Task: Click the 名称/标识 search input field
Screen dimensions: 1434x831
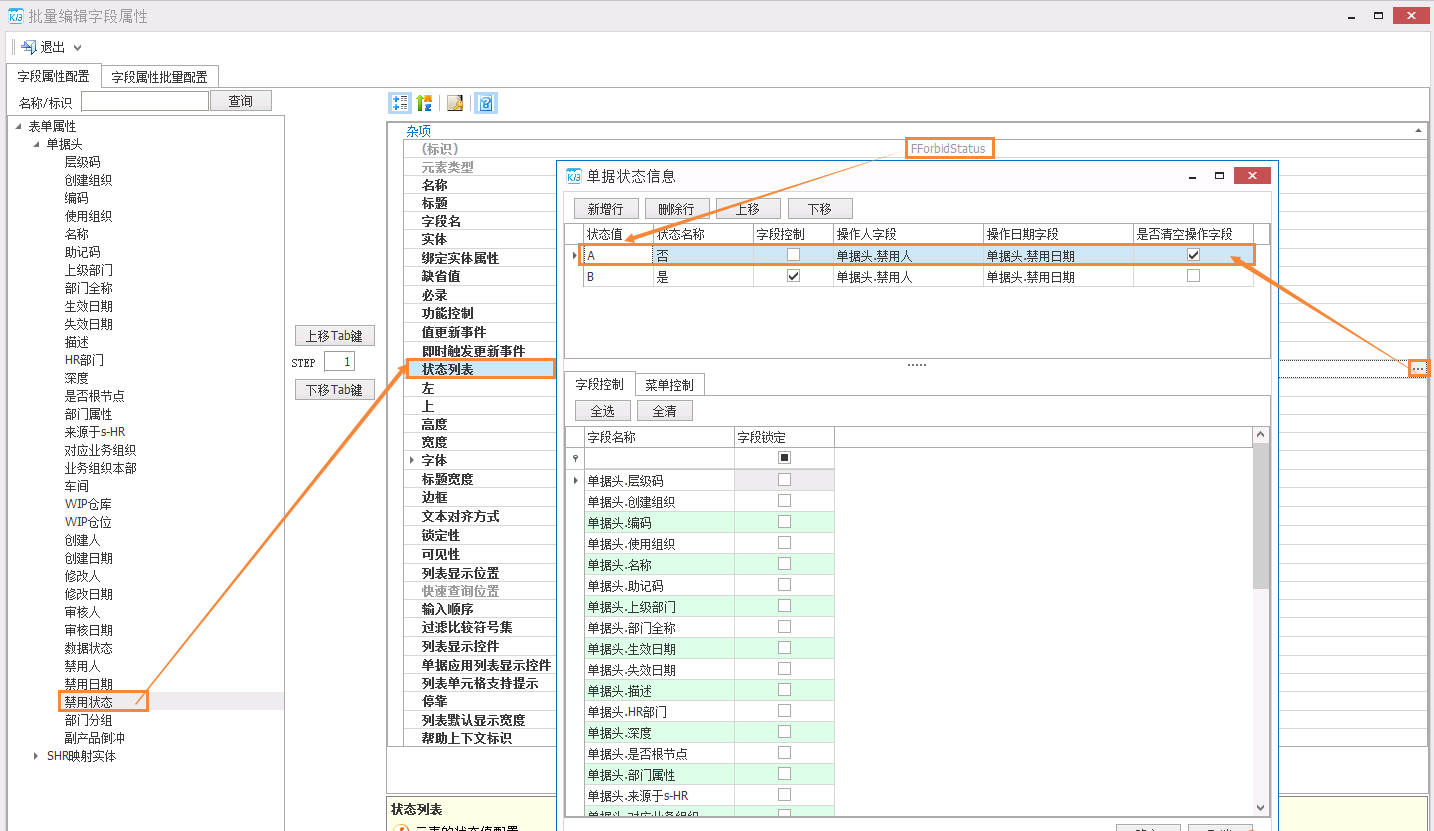Action: pos(145,101)
